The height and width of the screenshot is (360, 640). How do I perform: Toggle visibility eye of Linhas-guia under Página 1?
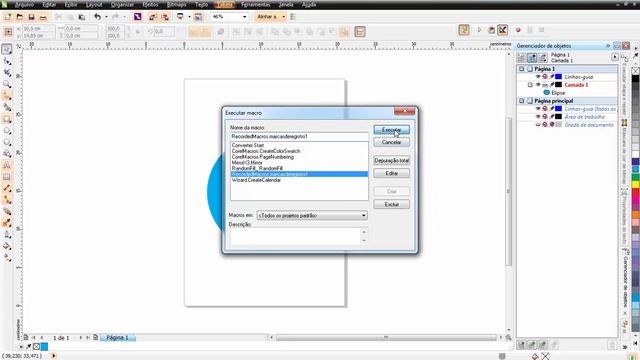pos(538,77)
